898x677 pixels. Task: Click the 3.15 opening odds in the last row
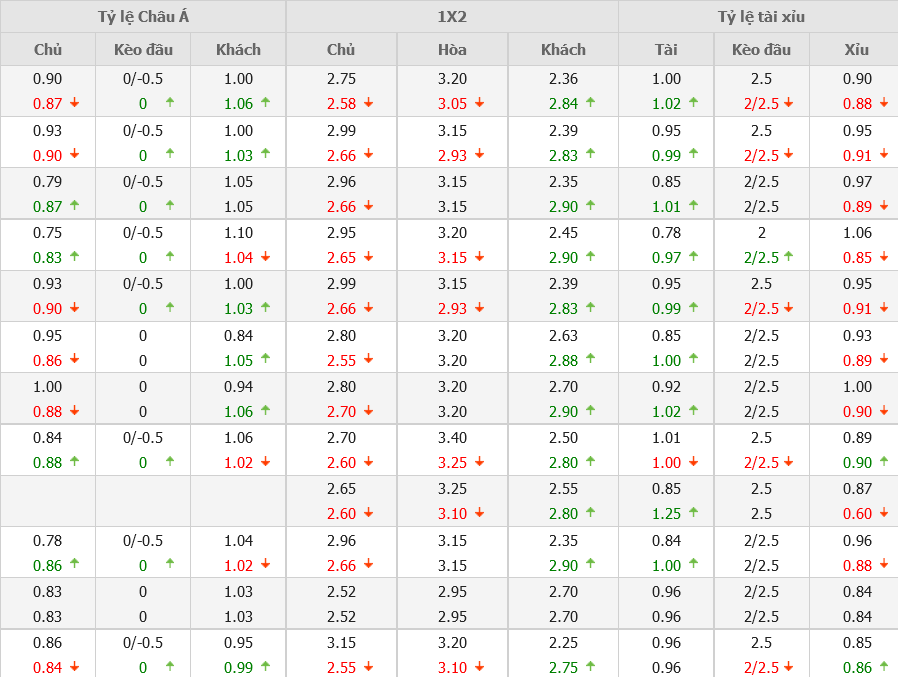341,642
